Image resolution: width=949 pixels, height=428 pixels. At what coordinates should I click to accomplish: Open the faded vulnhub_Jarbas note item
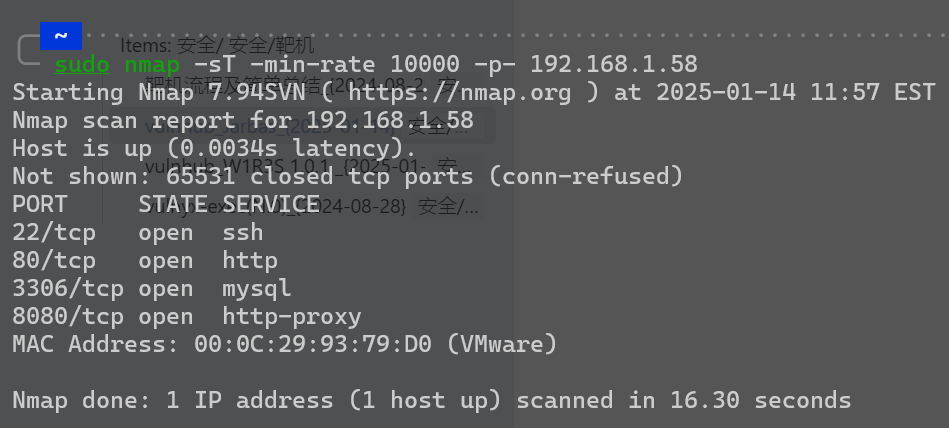click(269, 127)
